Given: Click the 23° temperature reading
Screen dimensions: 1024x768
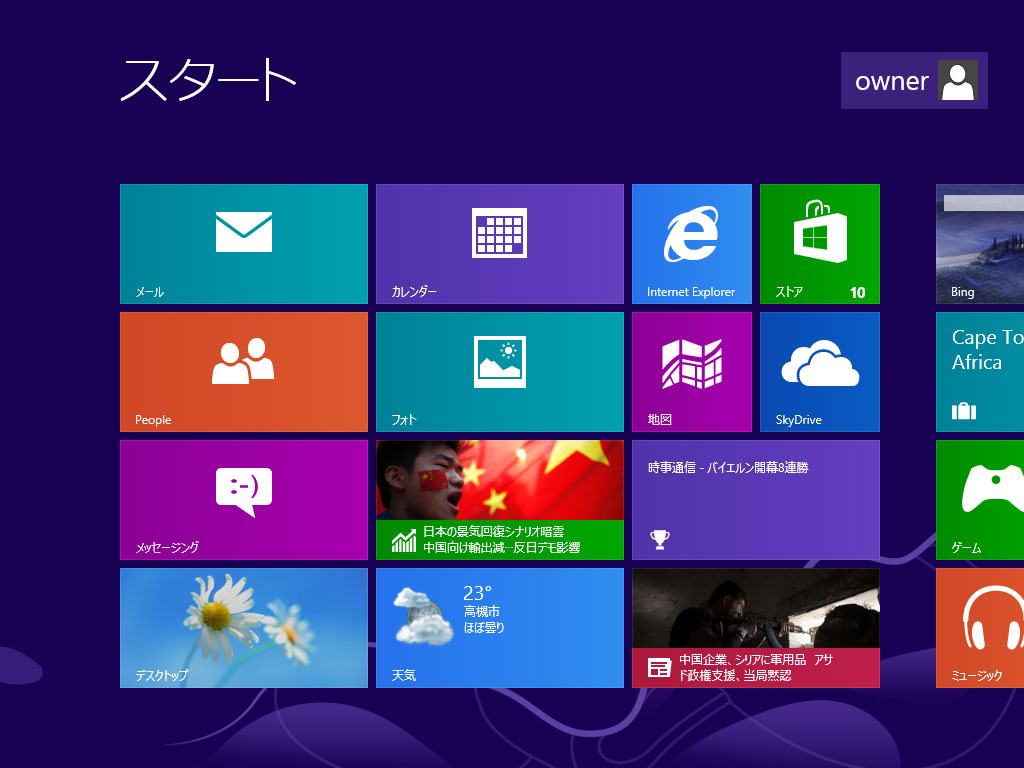Looking at the screenshot, I should click(477, 593).
